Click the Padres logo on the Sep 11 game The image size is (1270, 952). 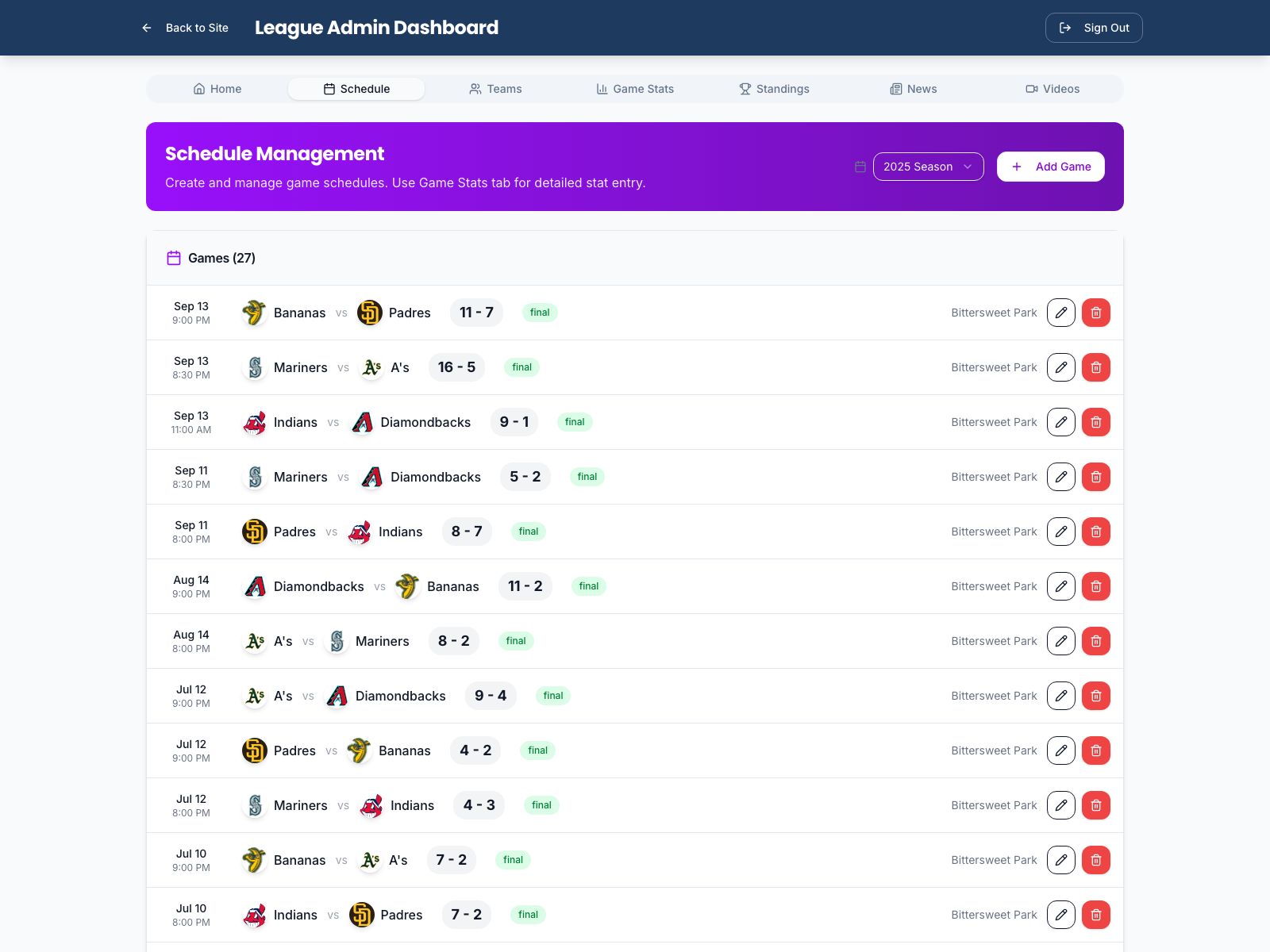point(254,532)
